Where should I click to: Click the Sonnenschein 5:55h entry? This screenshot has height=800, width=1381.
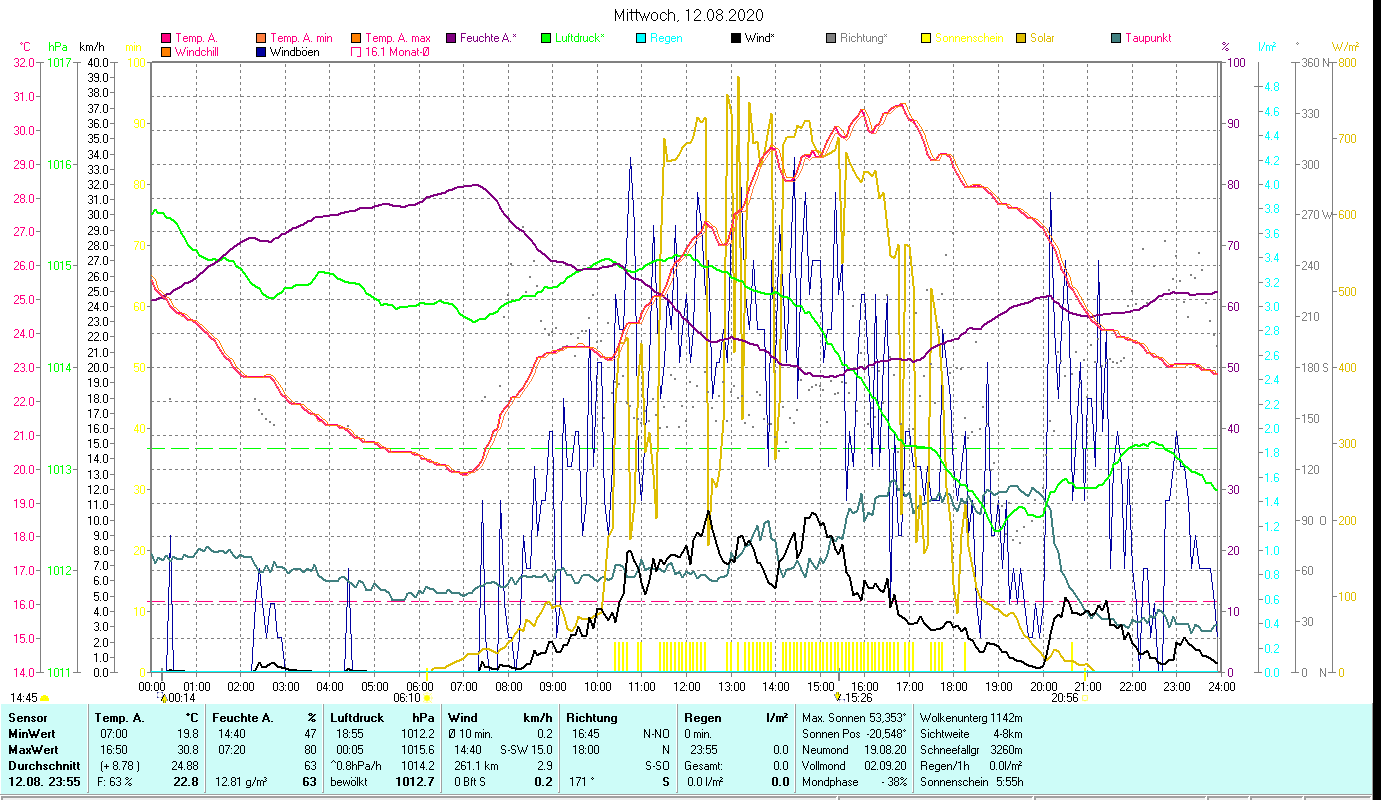click(970, 781)
